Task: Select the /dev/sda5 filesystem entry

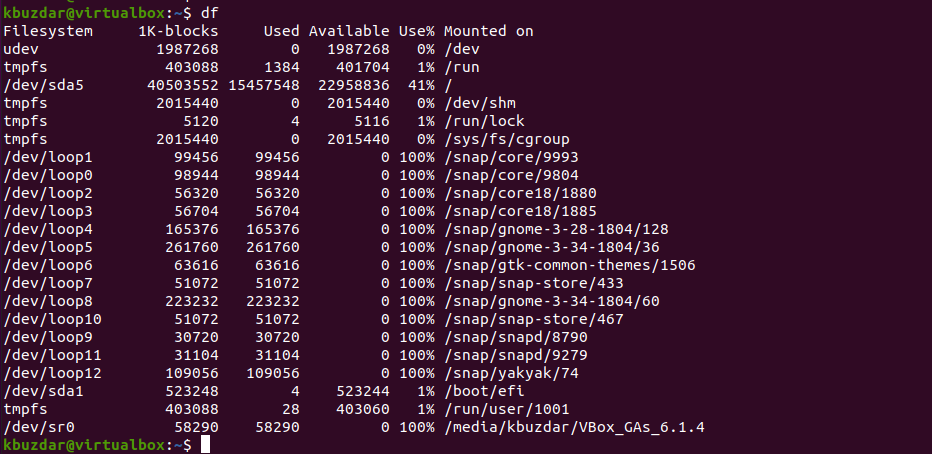Action: 43,85
